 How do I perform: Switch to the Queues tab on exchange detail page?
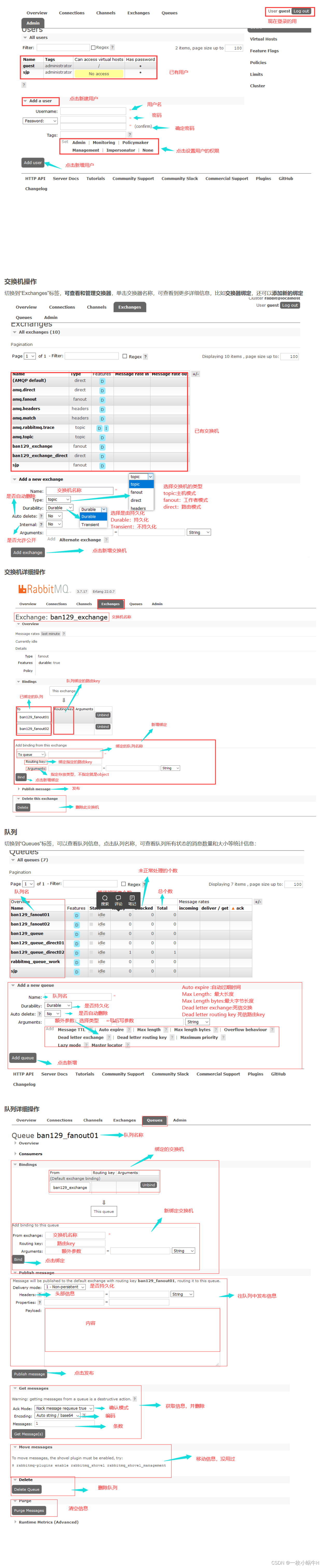[x=136, y=604]
